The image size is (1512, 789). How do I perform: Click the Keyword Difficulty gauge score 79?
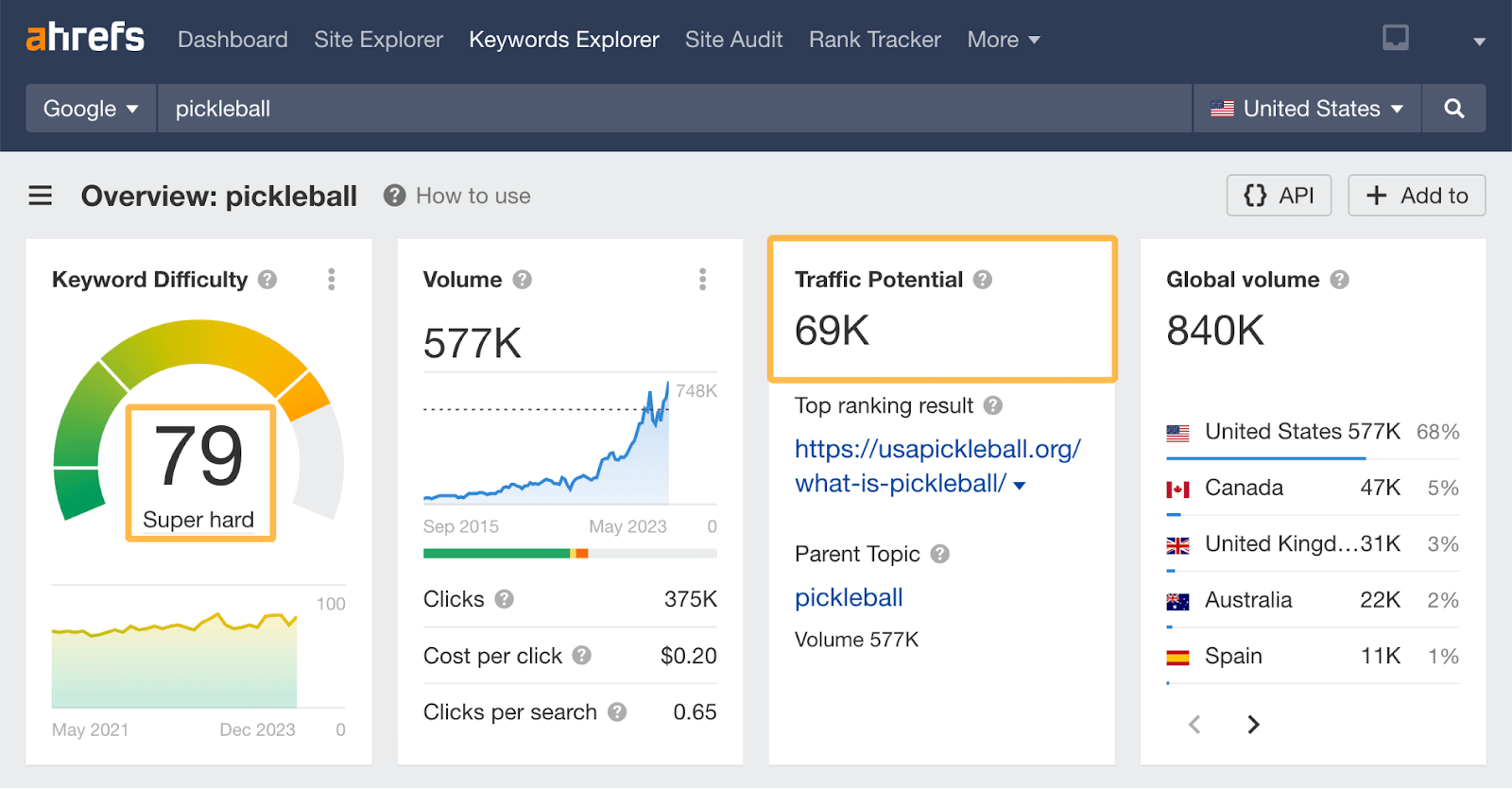pos(199,455)
